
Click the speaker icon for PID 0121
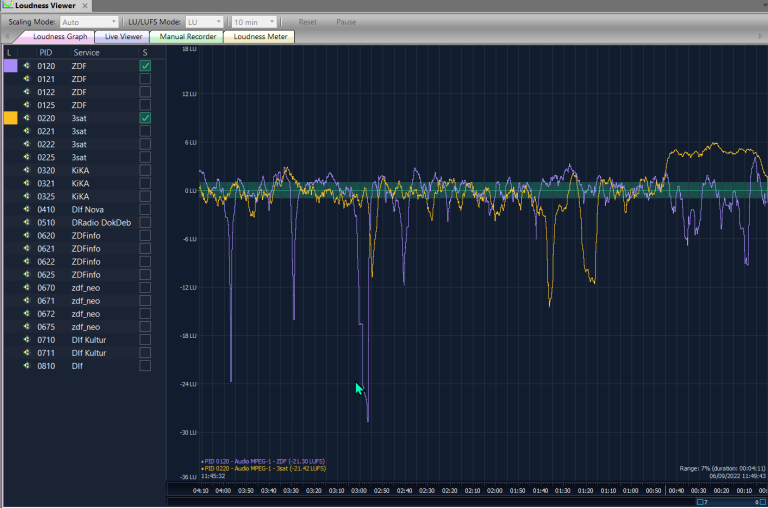click(x=26, y=79)
